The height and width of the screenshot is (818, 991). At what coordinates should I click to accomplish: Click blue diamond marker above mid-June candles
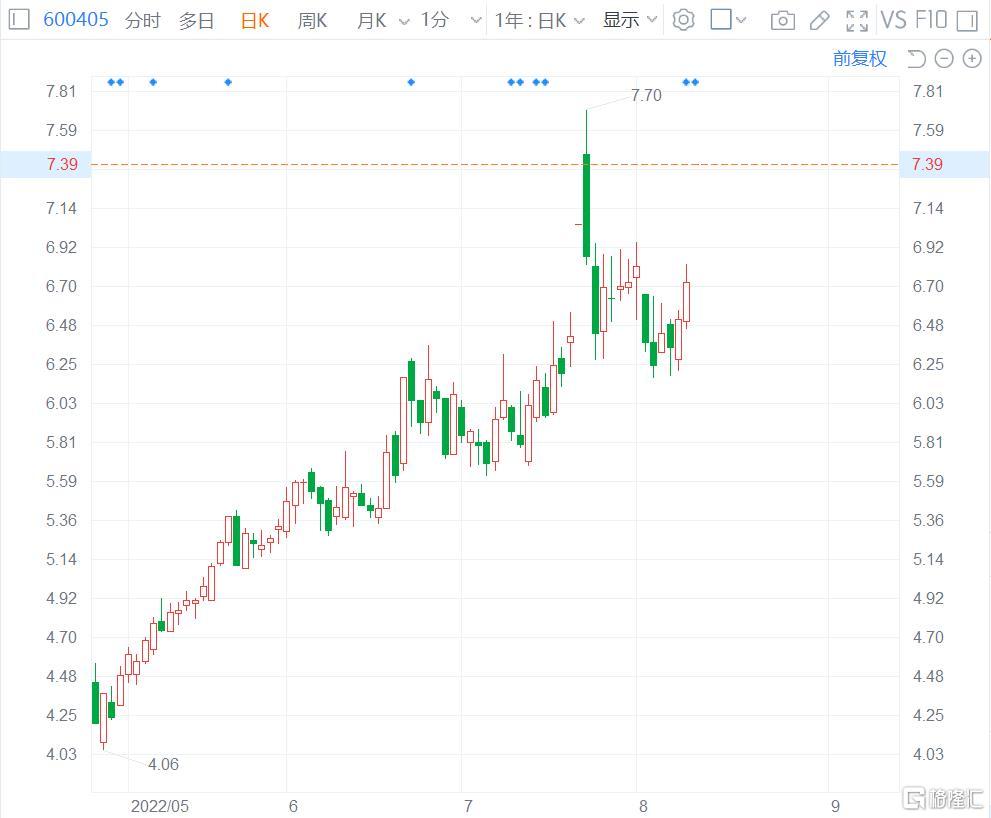pos(411,82)
